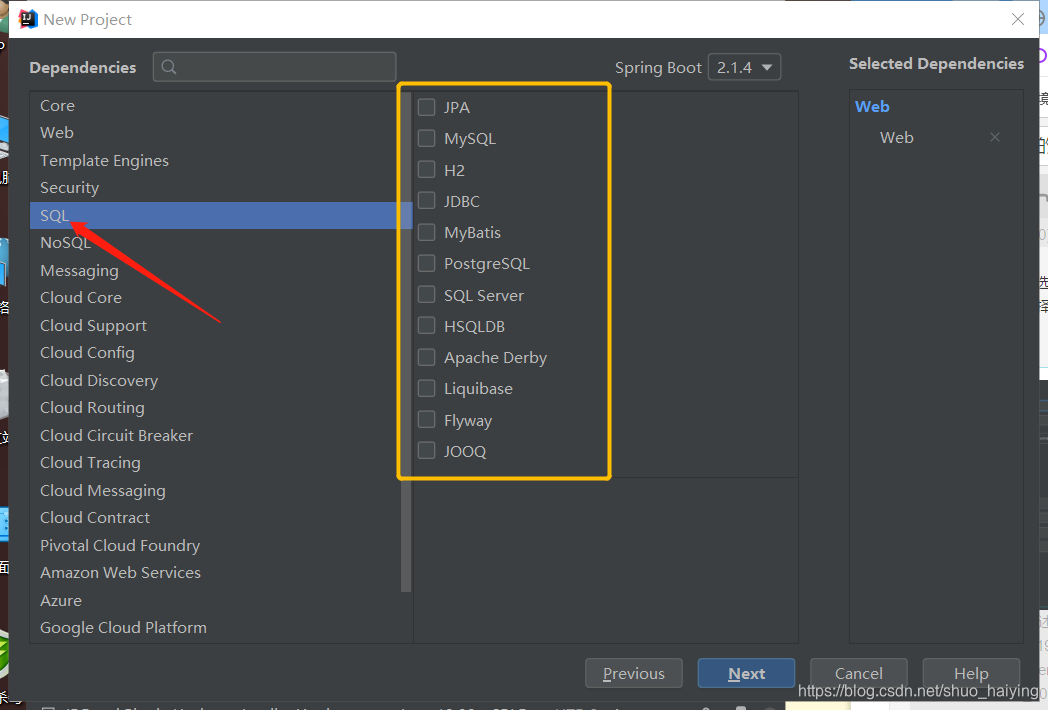Tick the JOOQ checkbox
Screen dimensions: 1048x710
pos(426,451)
